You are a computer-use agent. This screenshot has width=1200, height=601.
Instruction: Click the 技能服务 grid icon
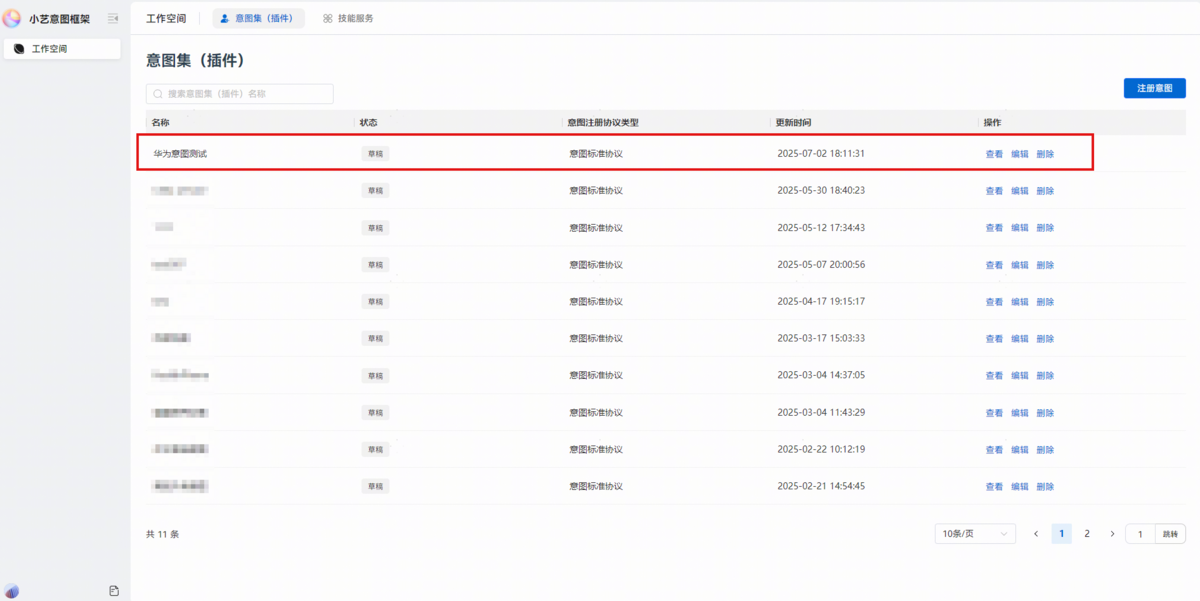(328, 18)
